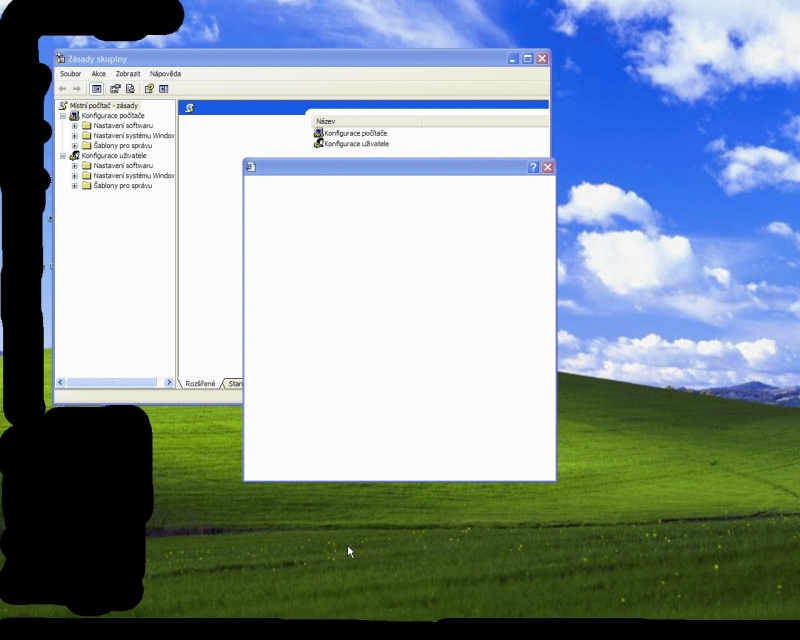Select Místní počítač - zásady root node
The image size is (800, 640).
click(104, 106)
